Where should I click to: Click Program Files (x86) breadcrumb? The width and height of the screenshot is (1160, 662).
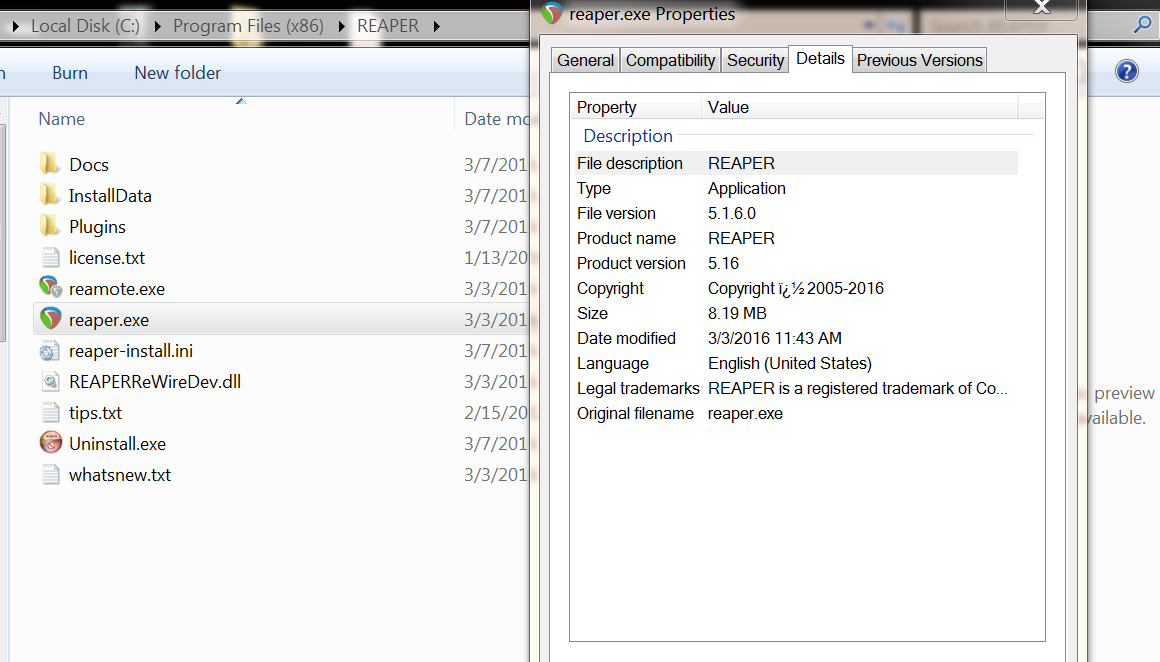tap(249, 26)
